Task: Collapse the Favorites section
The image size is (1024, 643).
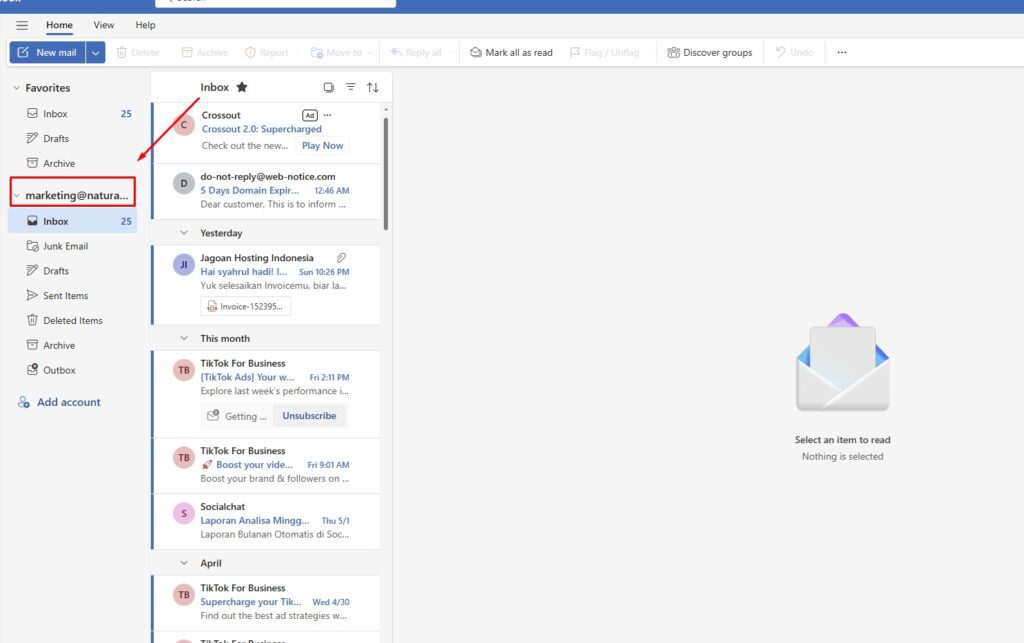Action: point(16,87)
